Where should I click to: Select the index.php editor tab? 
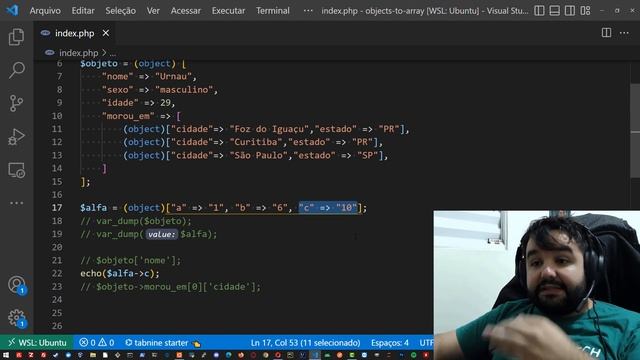(x=75, y=33)
